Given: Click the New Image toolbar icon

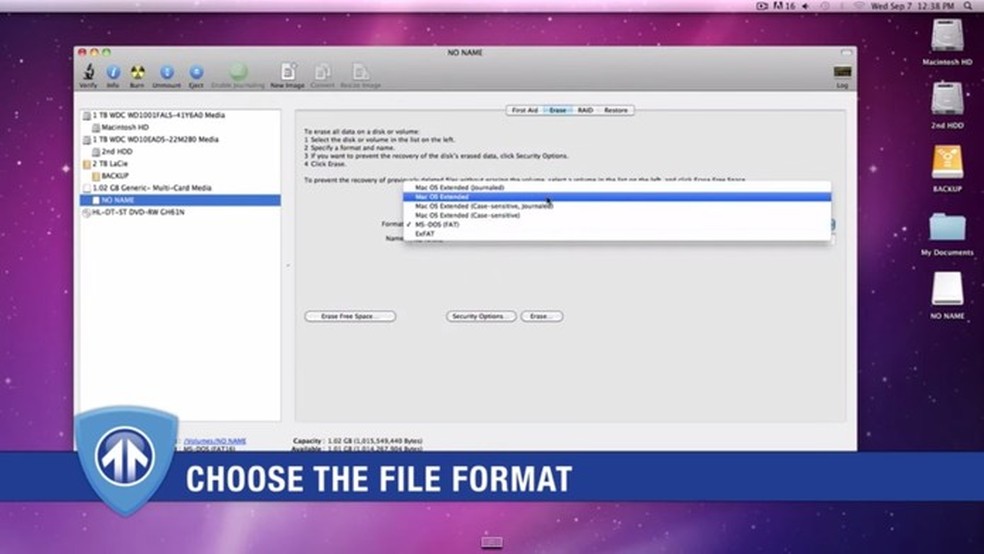Looking at the screenshot, I should coord(288,72).
